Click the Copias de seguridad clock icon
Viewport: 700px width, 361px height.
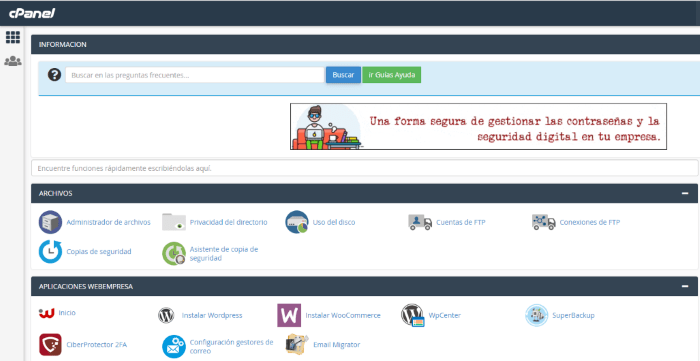click(50, 252)
